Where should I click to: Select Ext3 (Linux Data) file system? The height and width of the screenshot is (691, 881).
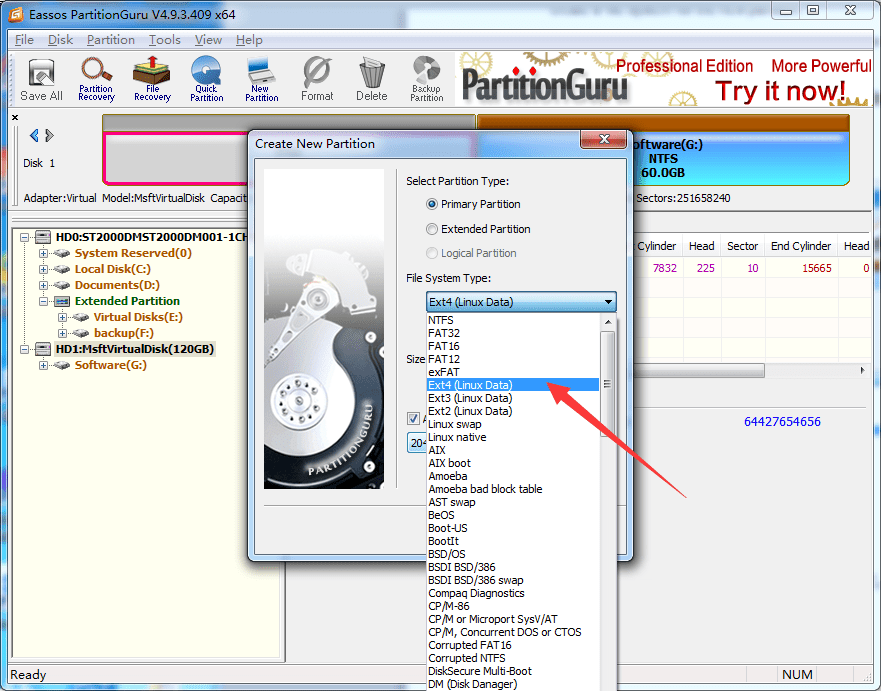(471, 397)
